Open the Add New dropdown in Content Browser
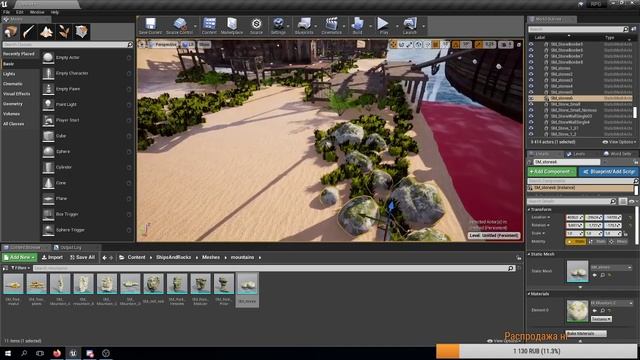The height and width of the screenshot is (360, 640). point(19,258)
